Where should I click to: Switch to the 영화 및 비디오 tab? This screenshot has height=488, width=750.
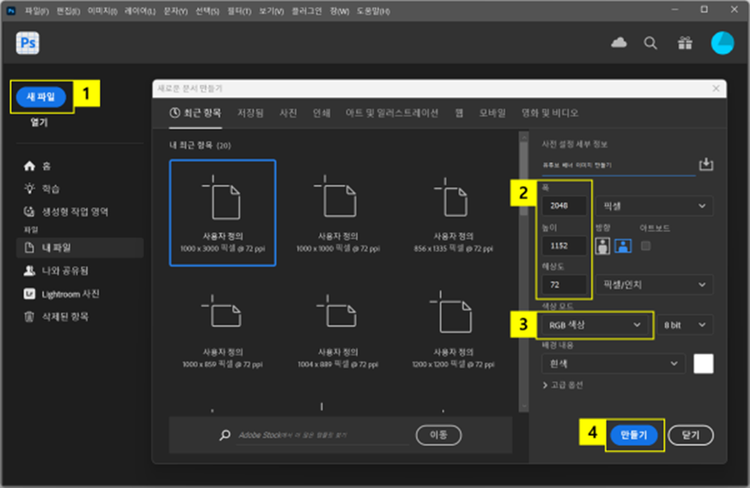[x=550, y=113]
